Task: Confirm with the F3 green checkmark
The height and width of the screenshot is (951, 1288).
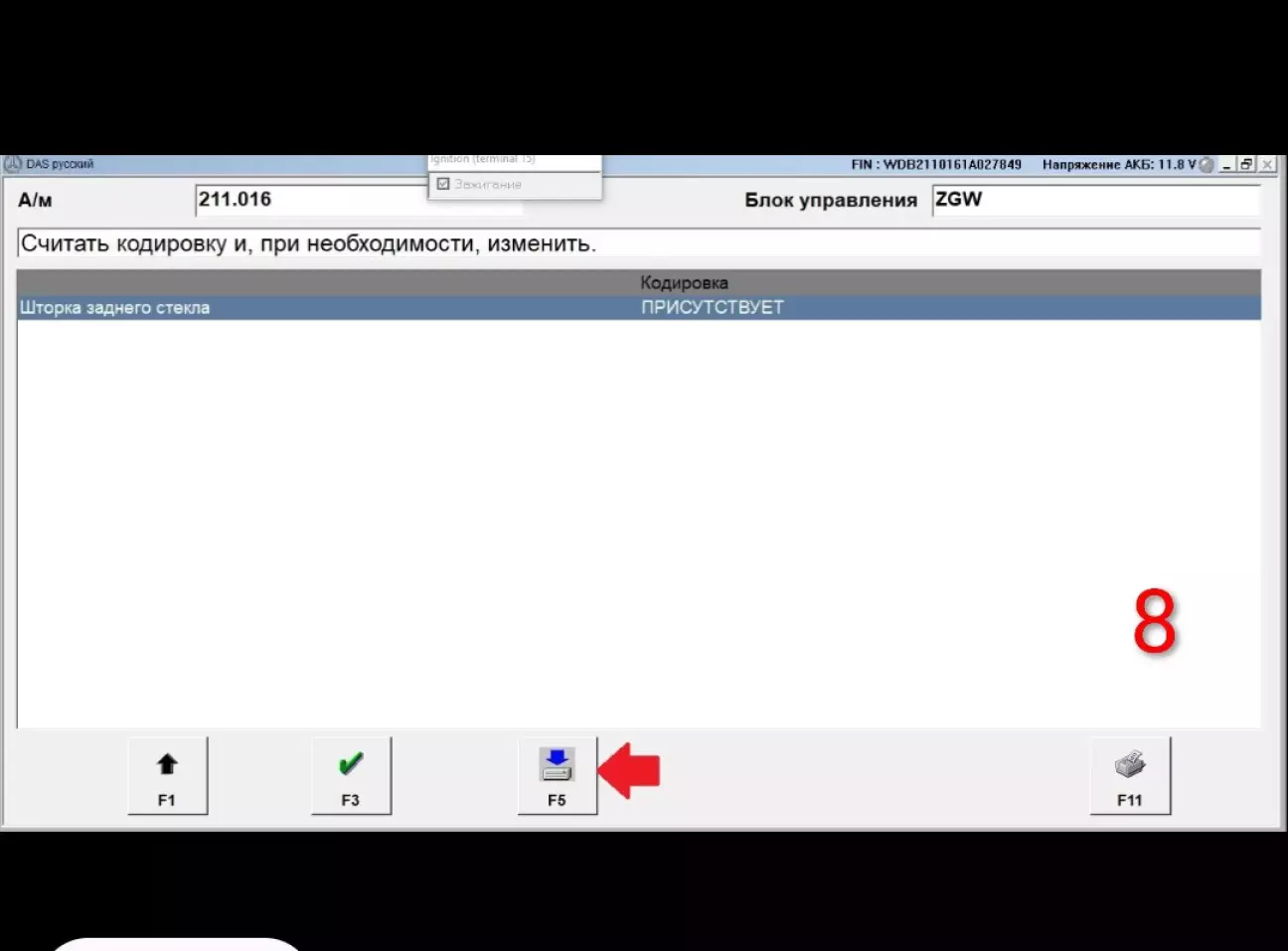Action: (351, 775)
